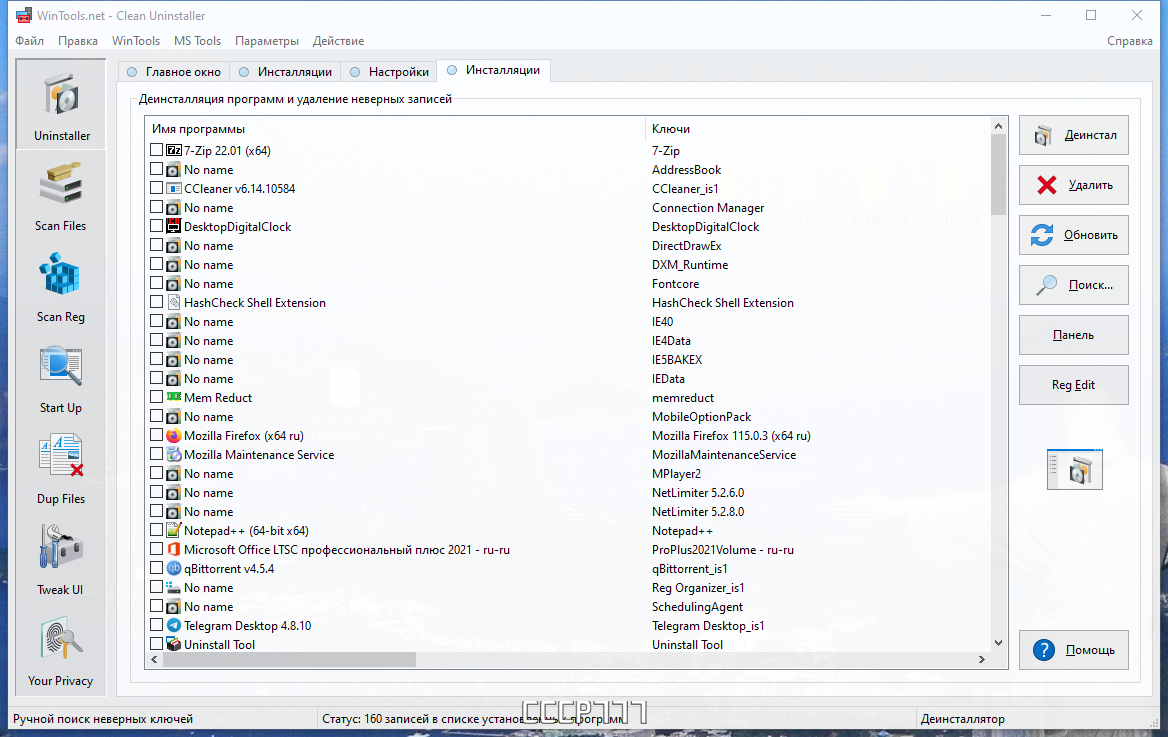
Task: Open the Scan Reg tool
Action: tap(60, 287)
